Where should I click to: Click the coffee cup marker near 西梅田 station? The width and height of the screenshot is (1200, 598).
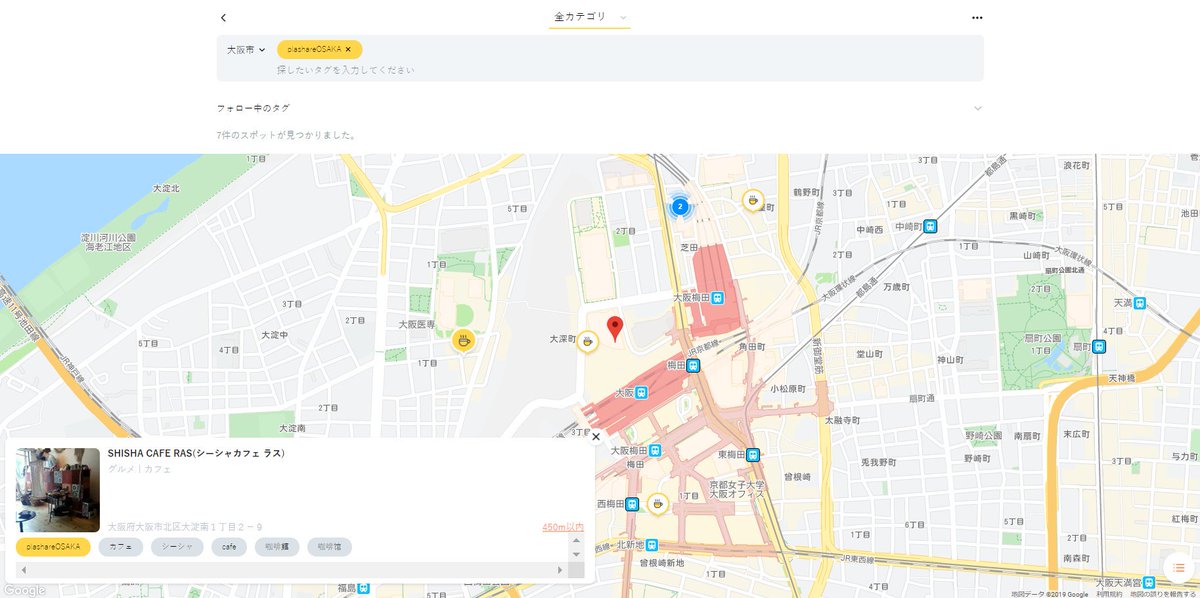click(x=659, y=502)
